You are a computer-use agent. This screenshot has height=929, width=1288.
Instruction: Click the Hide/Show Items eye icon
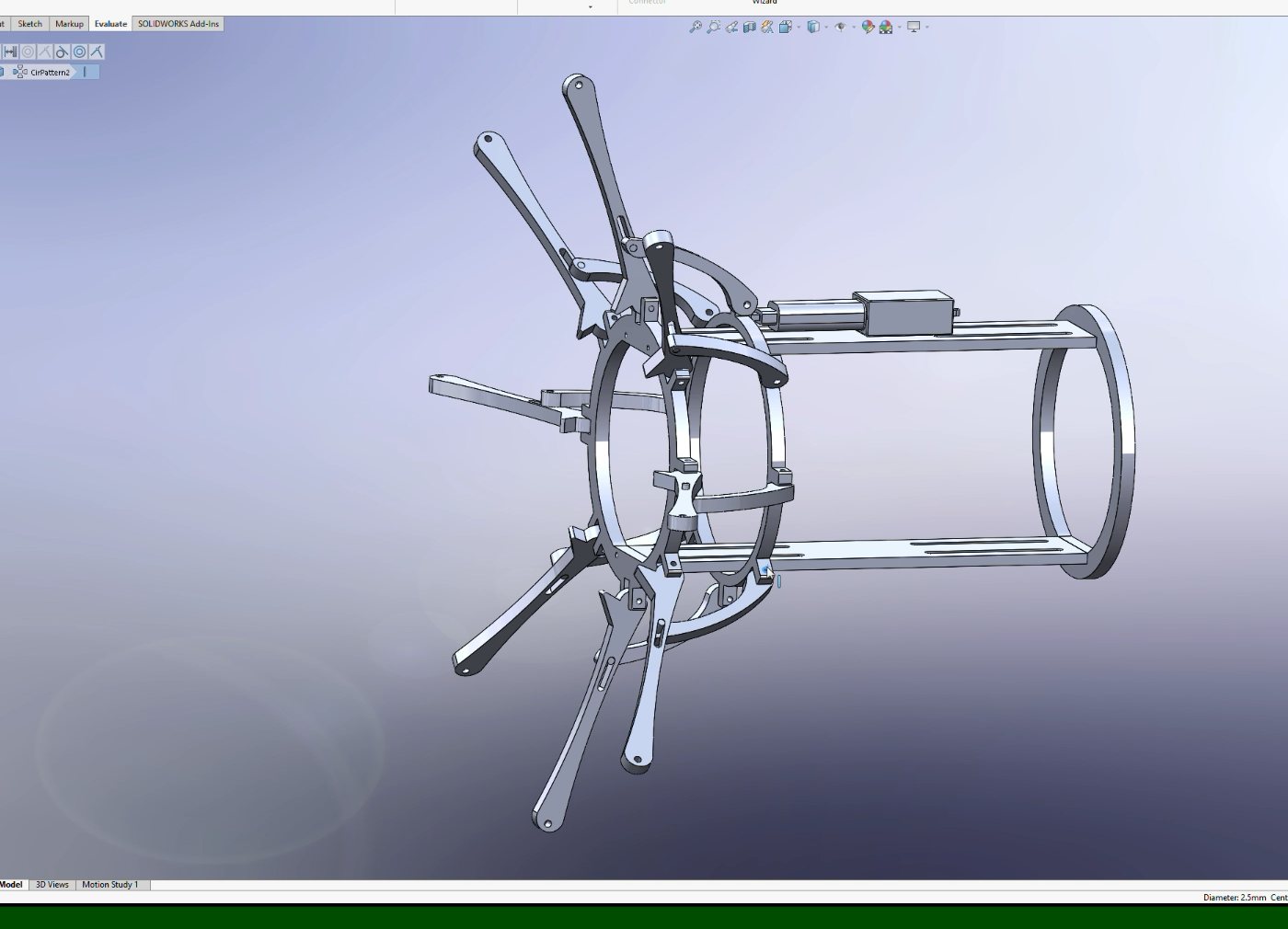(840, 27)
